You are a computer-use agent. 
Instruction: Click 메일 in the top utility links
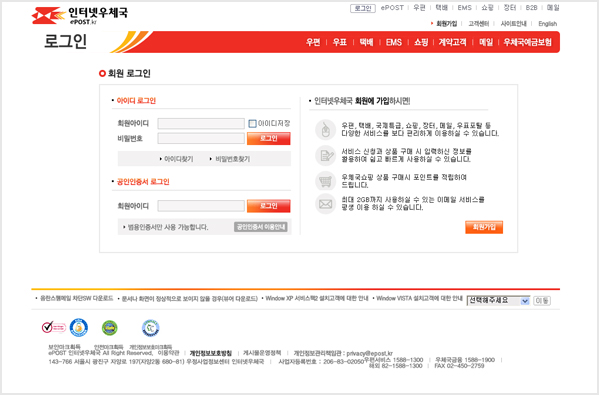(x=553, y=8)
